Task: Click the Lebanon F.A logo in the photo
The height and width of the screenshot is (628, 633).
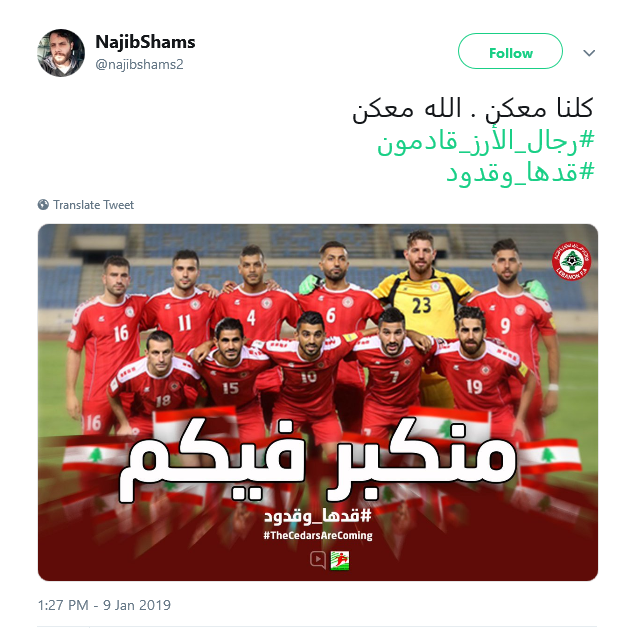Action: click(x=571, y=260)
